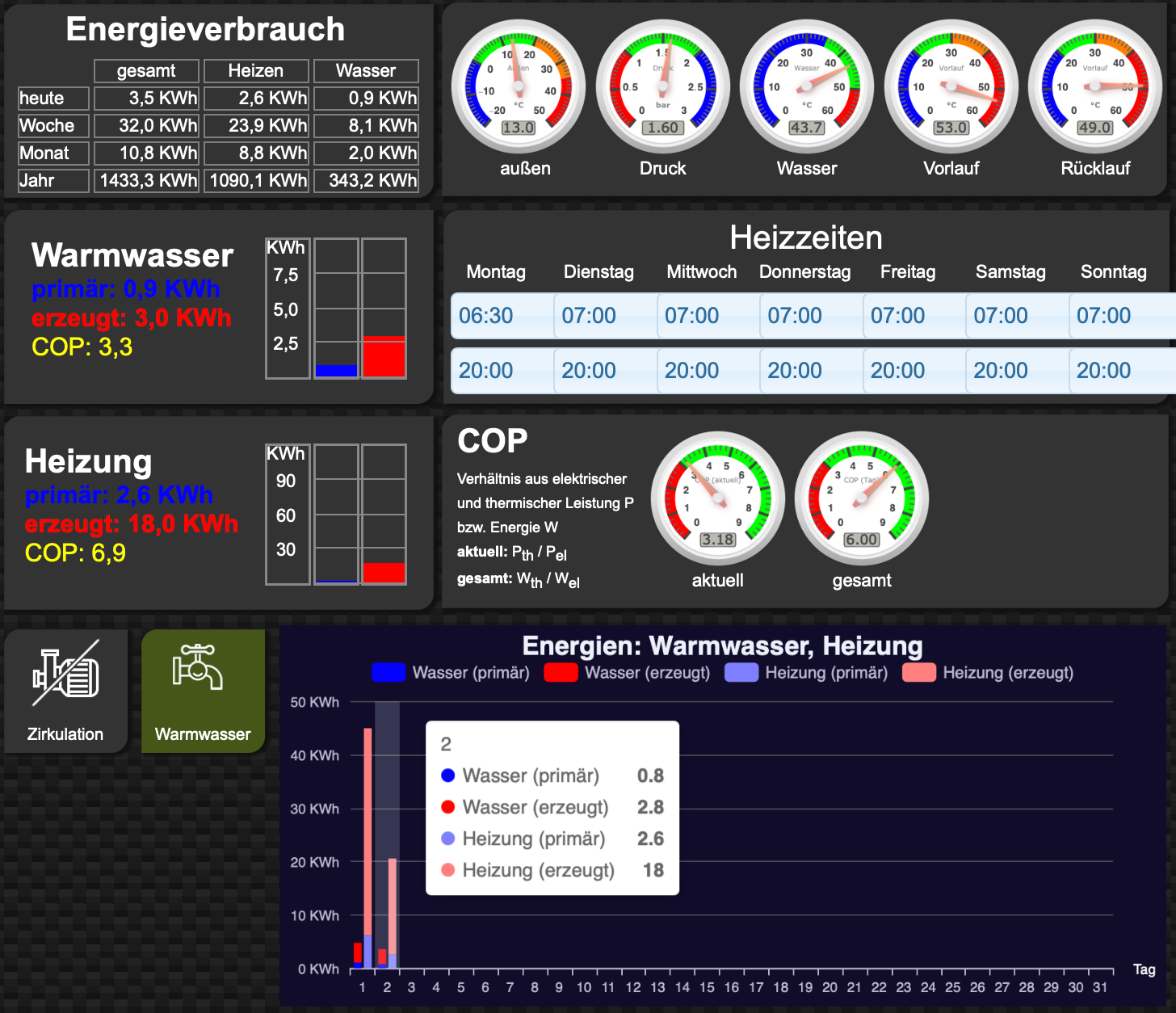Screen dimensions: 1176x1013
Task: Open Freitag end time 20:00 picker
Action: pyautogui.click(x=913, y=371)
